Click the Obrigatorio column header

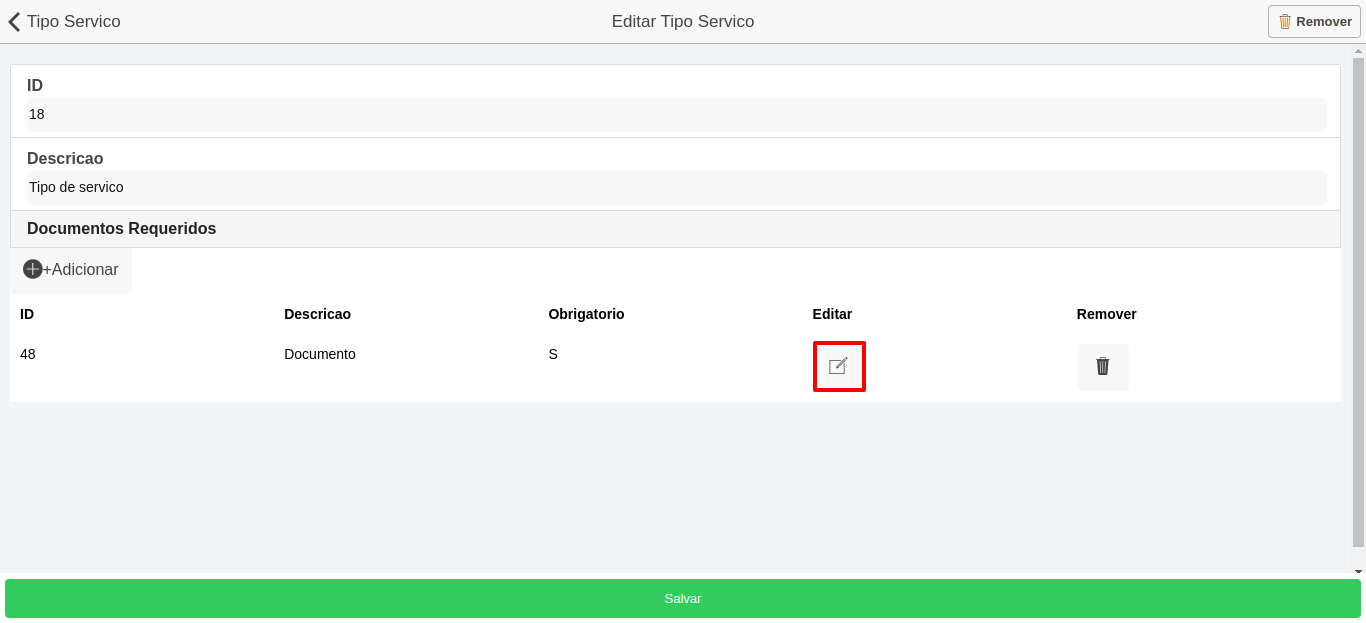tap(586, 314)
